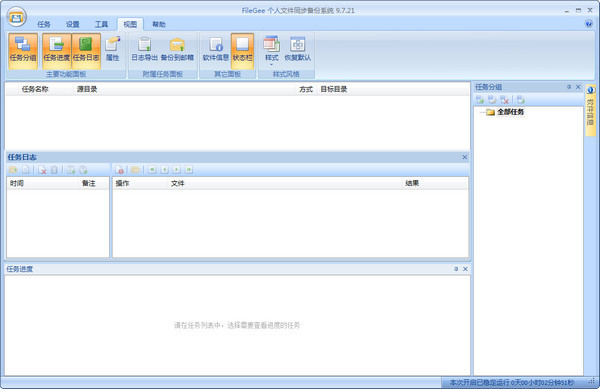This screenshot has height=389, width=600.
Task: Toggle the 属性 panel ribbon button
Action: point(112,50)
